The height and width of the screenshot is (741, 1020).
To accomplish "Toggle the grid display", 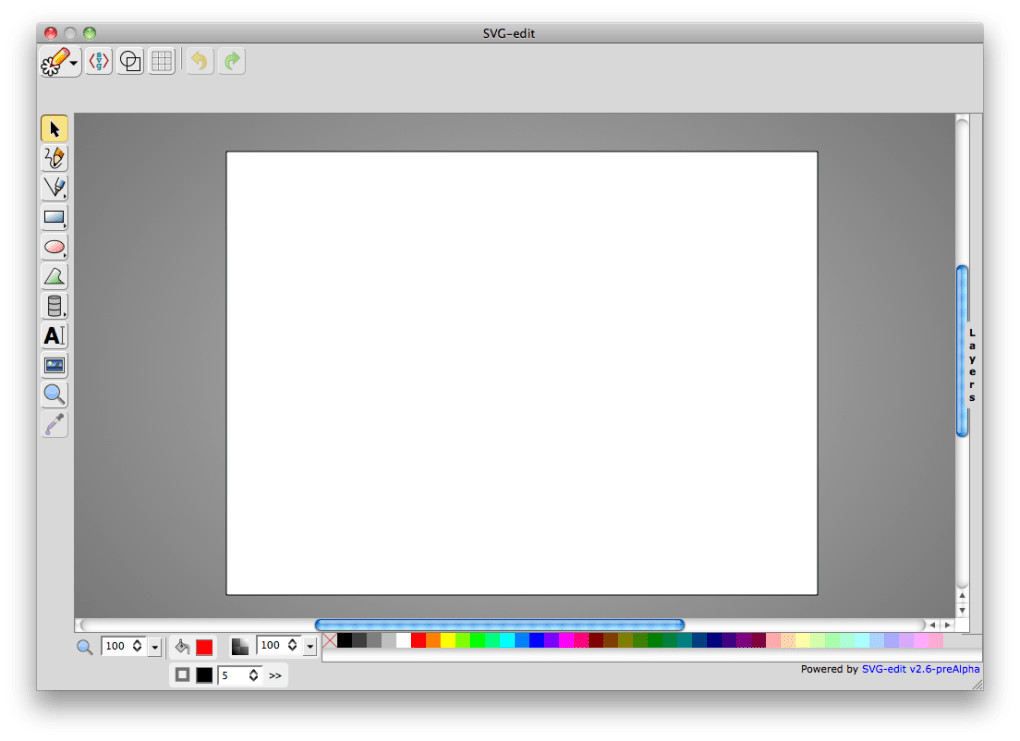I will [161, 61].
